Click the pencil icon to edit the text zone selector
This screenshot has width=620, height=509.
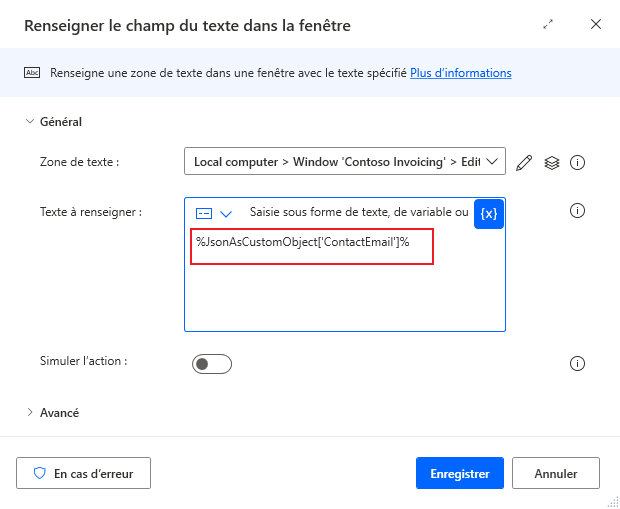(524, 163)
